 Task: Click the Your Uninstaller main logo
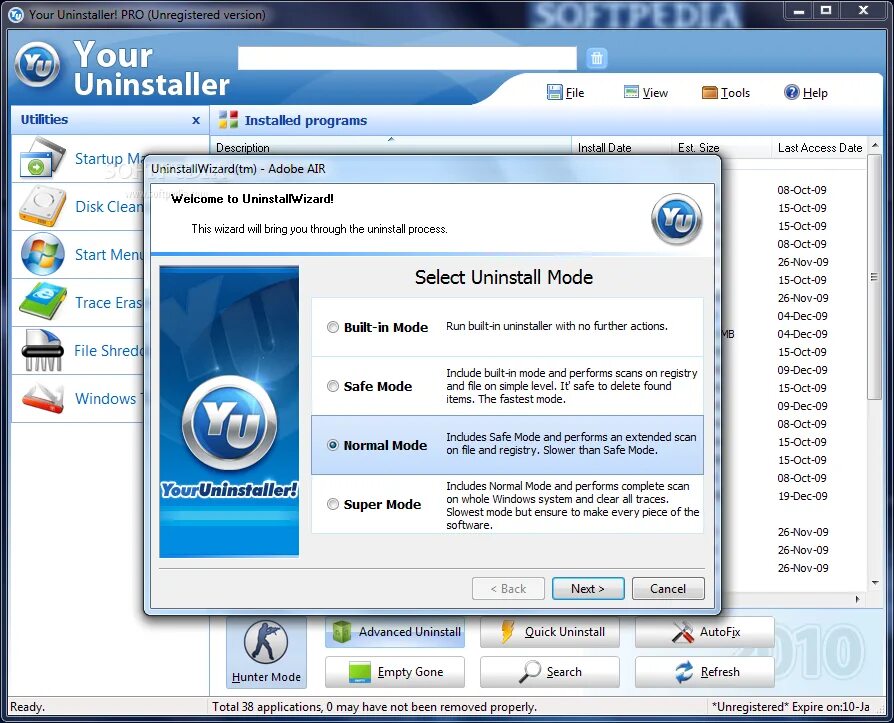[x=38, y=64]
